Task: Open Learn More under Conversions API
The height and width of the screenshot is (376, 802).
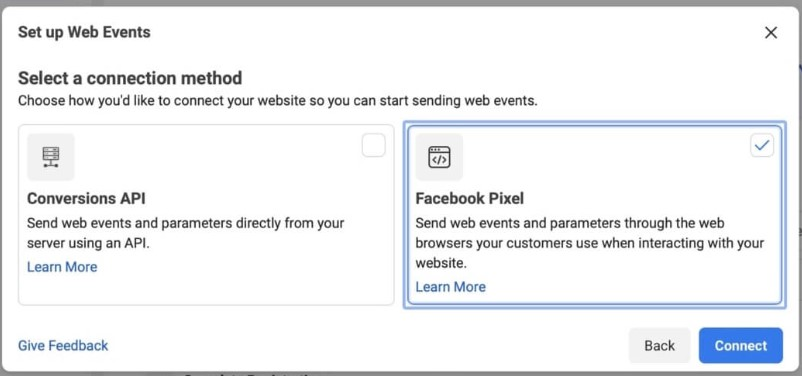Action: (x=62, y=267)
